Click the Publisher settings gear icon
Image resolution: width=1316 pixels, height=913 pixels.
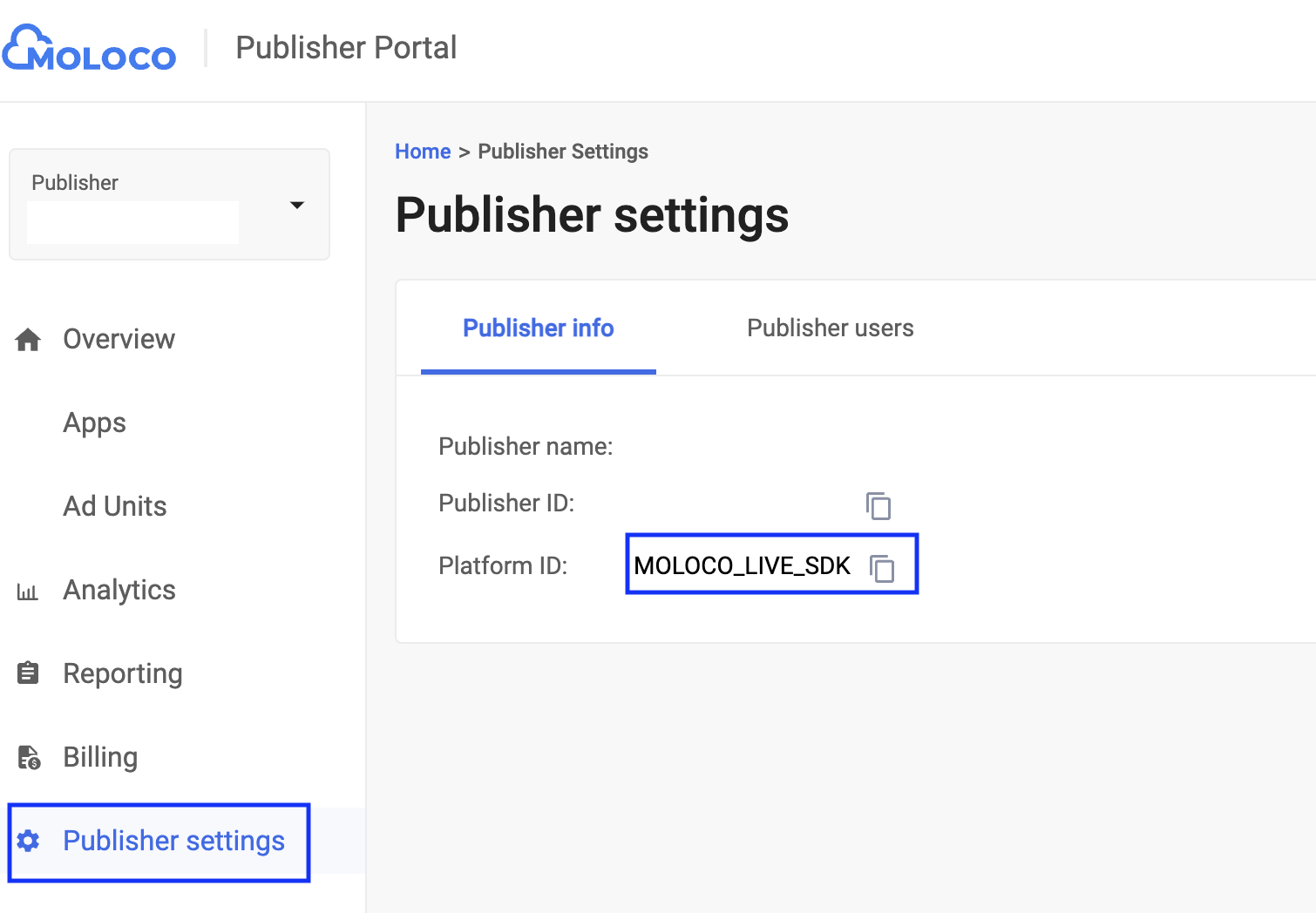(28, 841)
